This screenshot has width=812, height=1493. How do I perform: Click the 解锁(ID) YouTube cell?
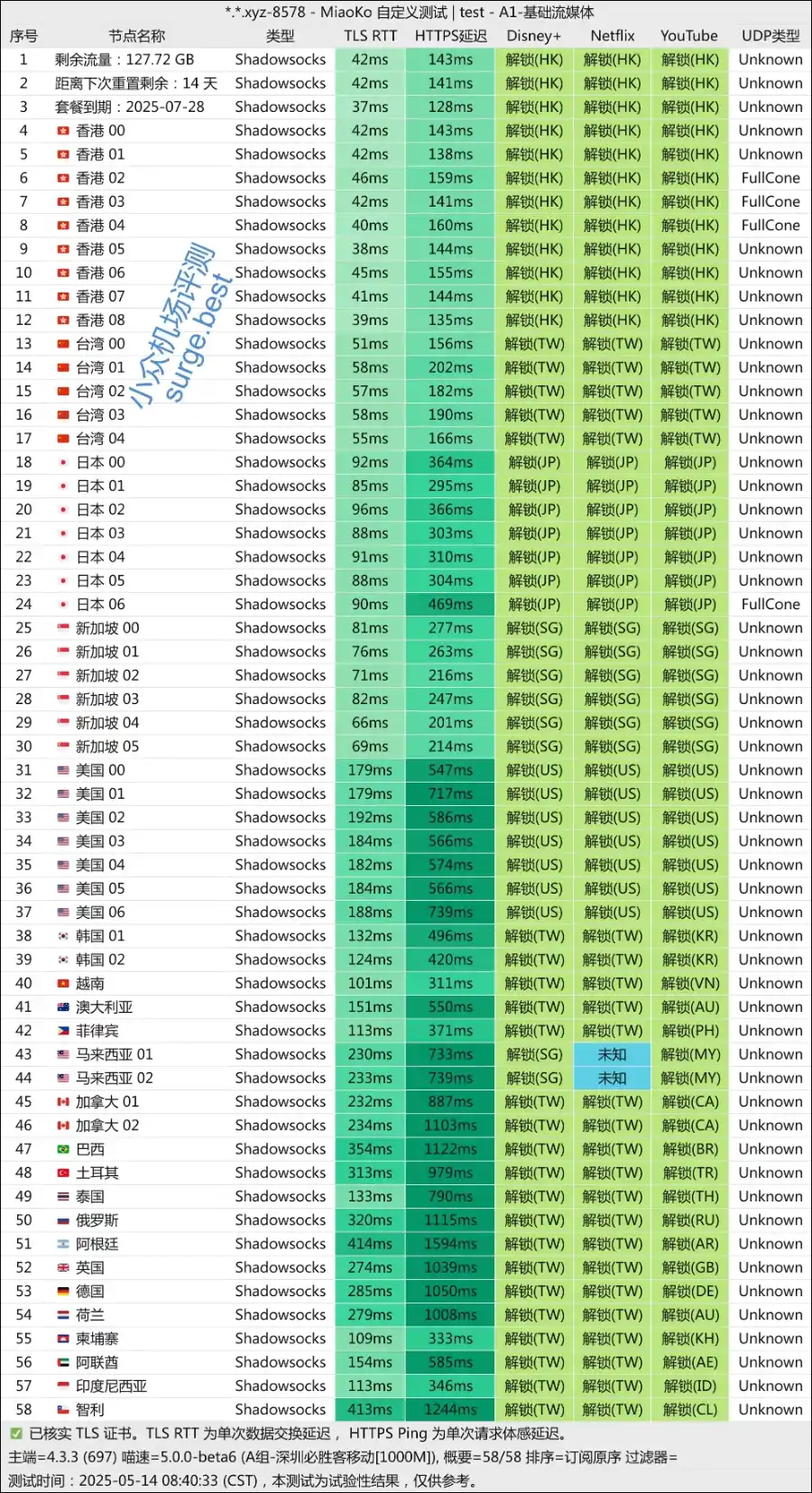point(690,1386)
